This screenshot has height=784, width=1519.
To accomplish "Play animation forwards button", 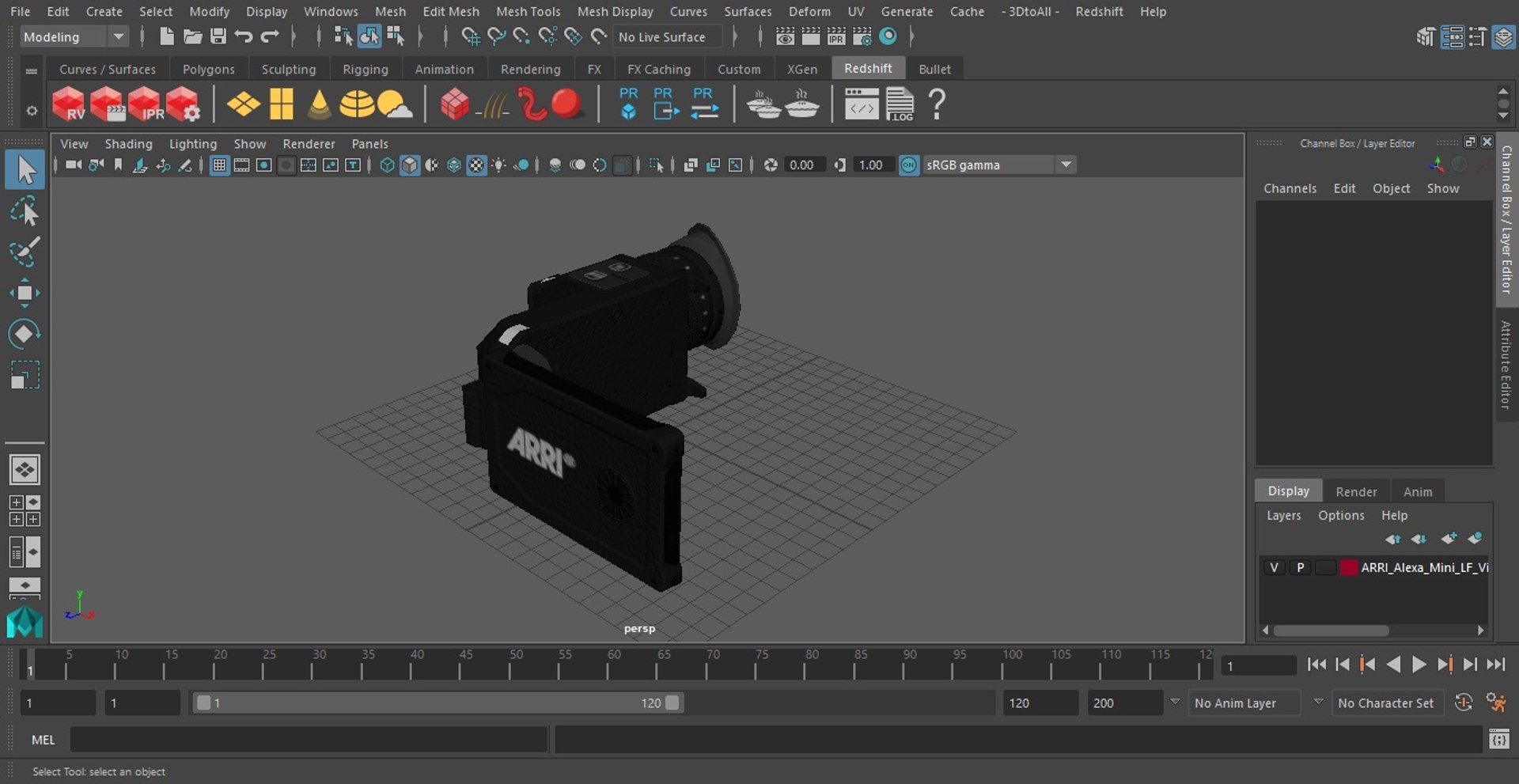I will [1419, 665].
